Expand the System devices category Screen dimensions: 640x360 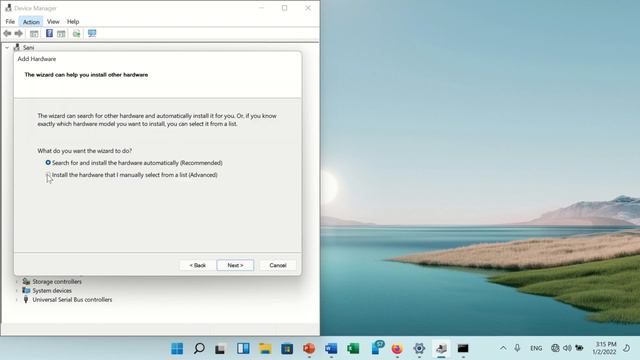pos(17,291)
